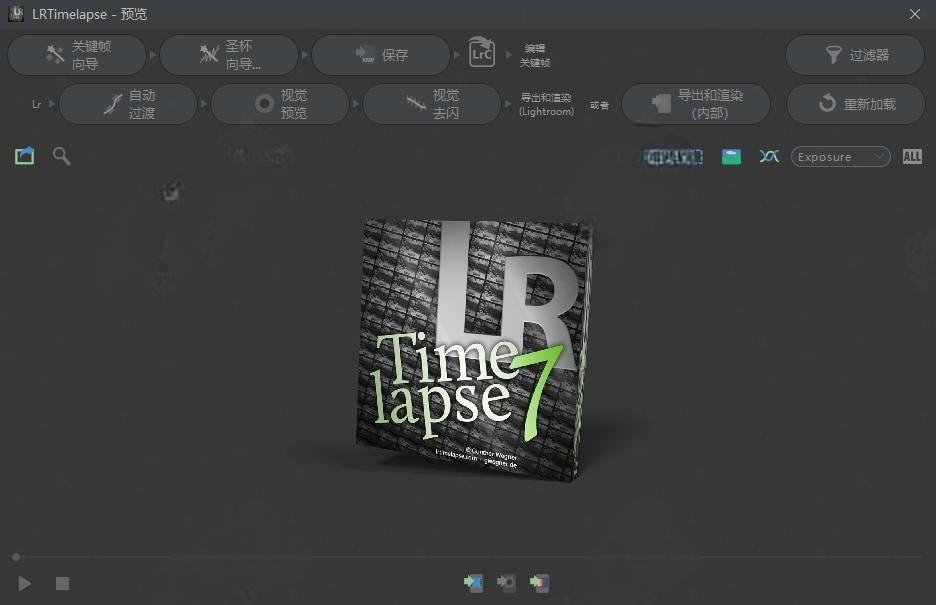Viewport: 936px width, 605px height.
Task: Play the preview sequence
Action: pos(24,583)
